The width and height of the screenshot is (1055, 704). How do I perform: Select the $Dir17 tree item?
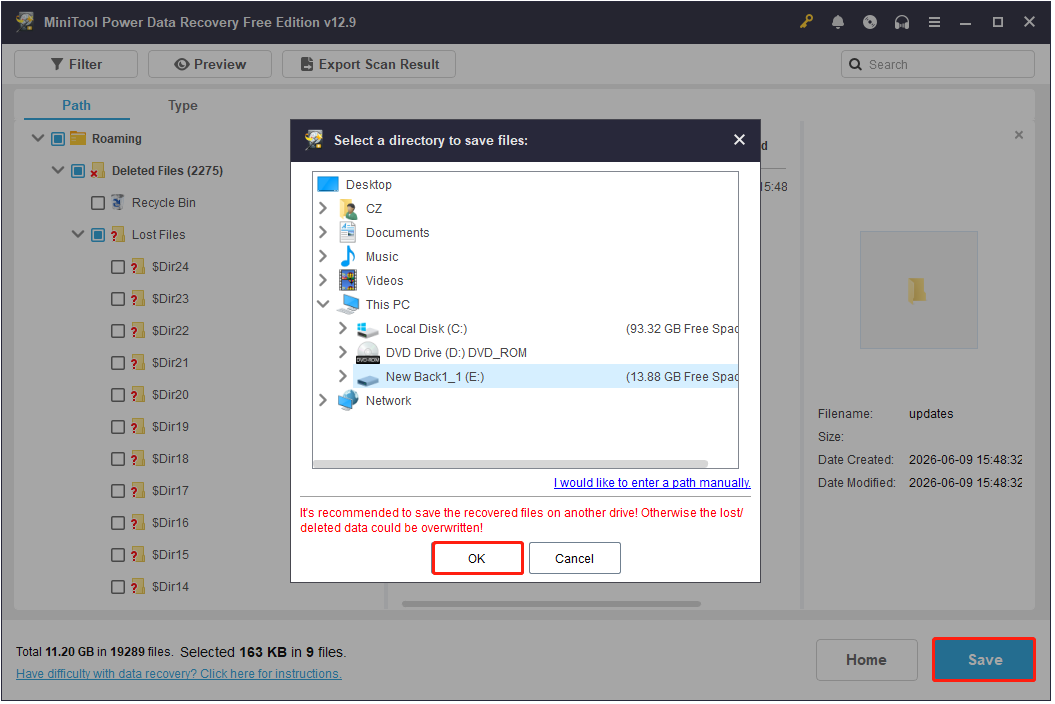(x=170, y=491)
